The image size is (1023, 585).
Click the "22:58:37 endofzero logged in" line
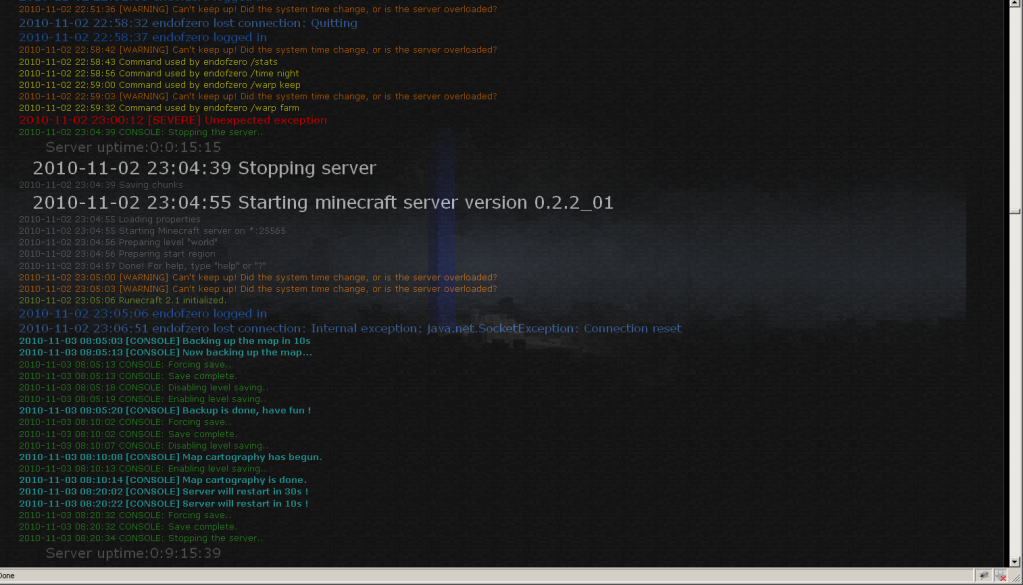point(143,37)
